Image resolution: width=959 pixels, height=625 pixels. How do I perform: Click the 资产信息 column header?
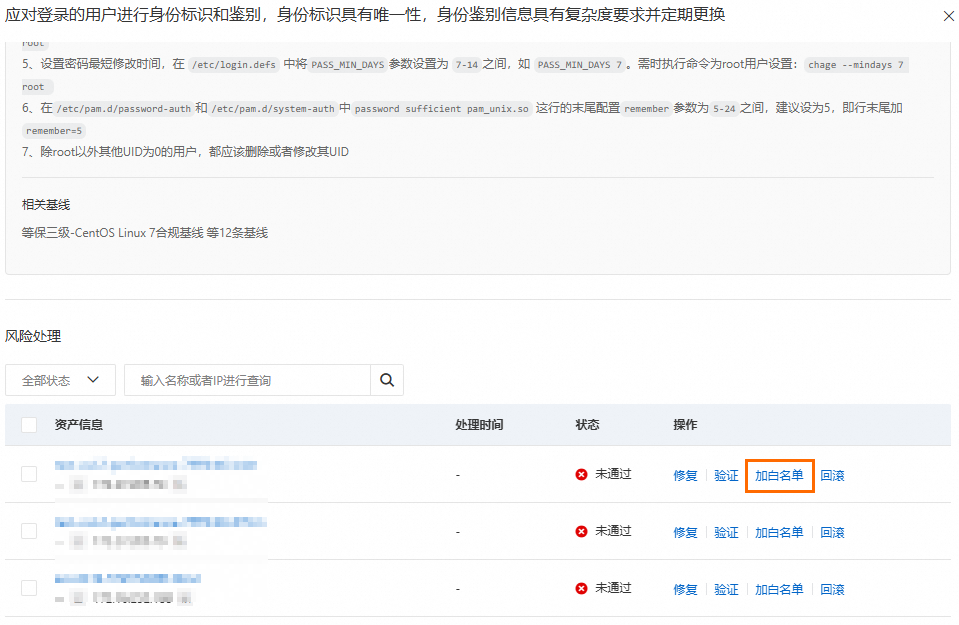78,424
